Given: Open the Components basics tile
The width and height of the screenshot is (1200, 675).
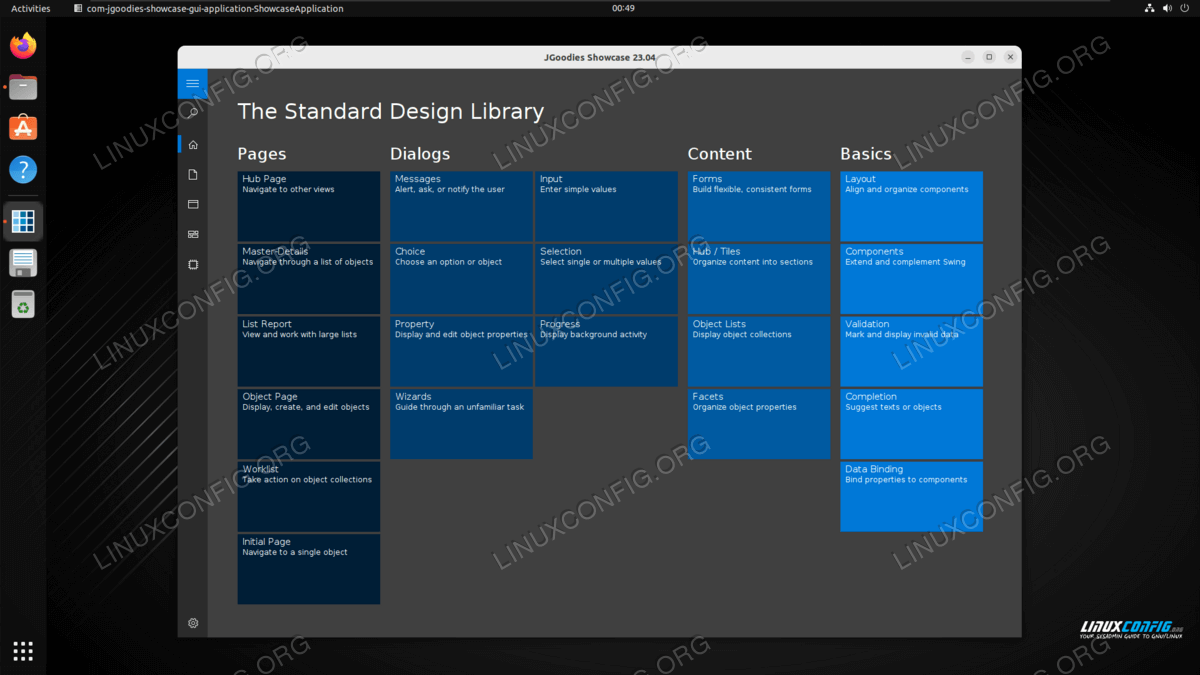Looking at the screenshot, I should 911,279.
